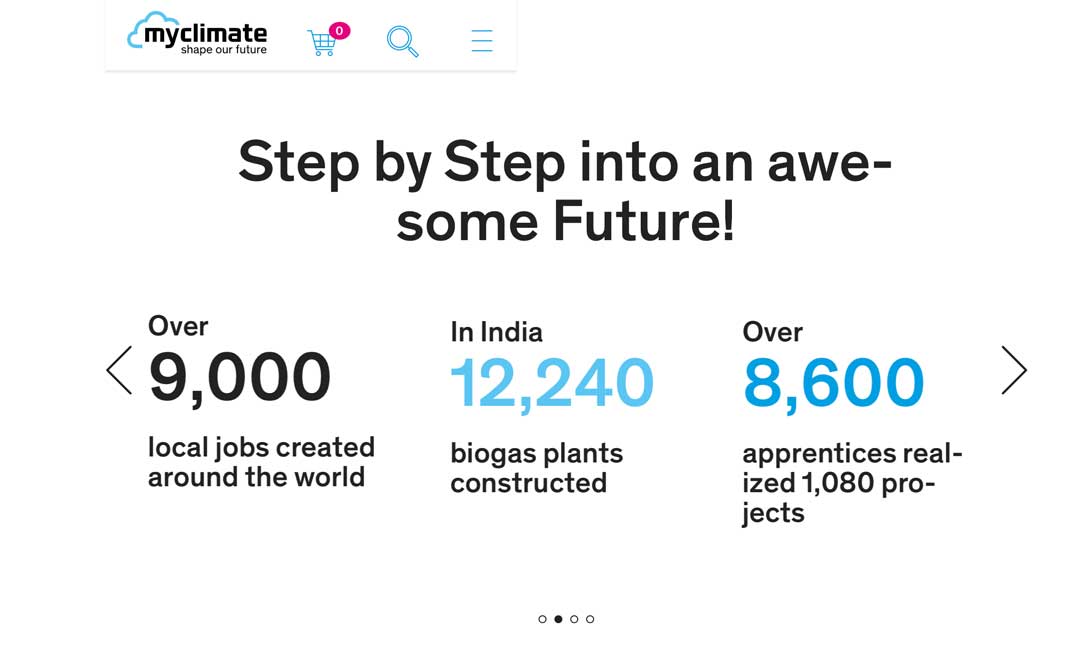Viewport: 1090px width, 649px height.
Task: Click 'apprentices realized 1,080 projects' text
Action: [x=852, y=483]
